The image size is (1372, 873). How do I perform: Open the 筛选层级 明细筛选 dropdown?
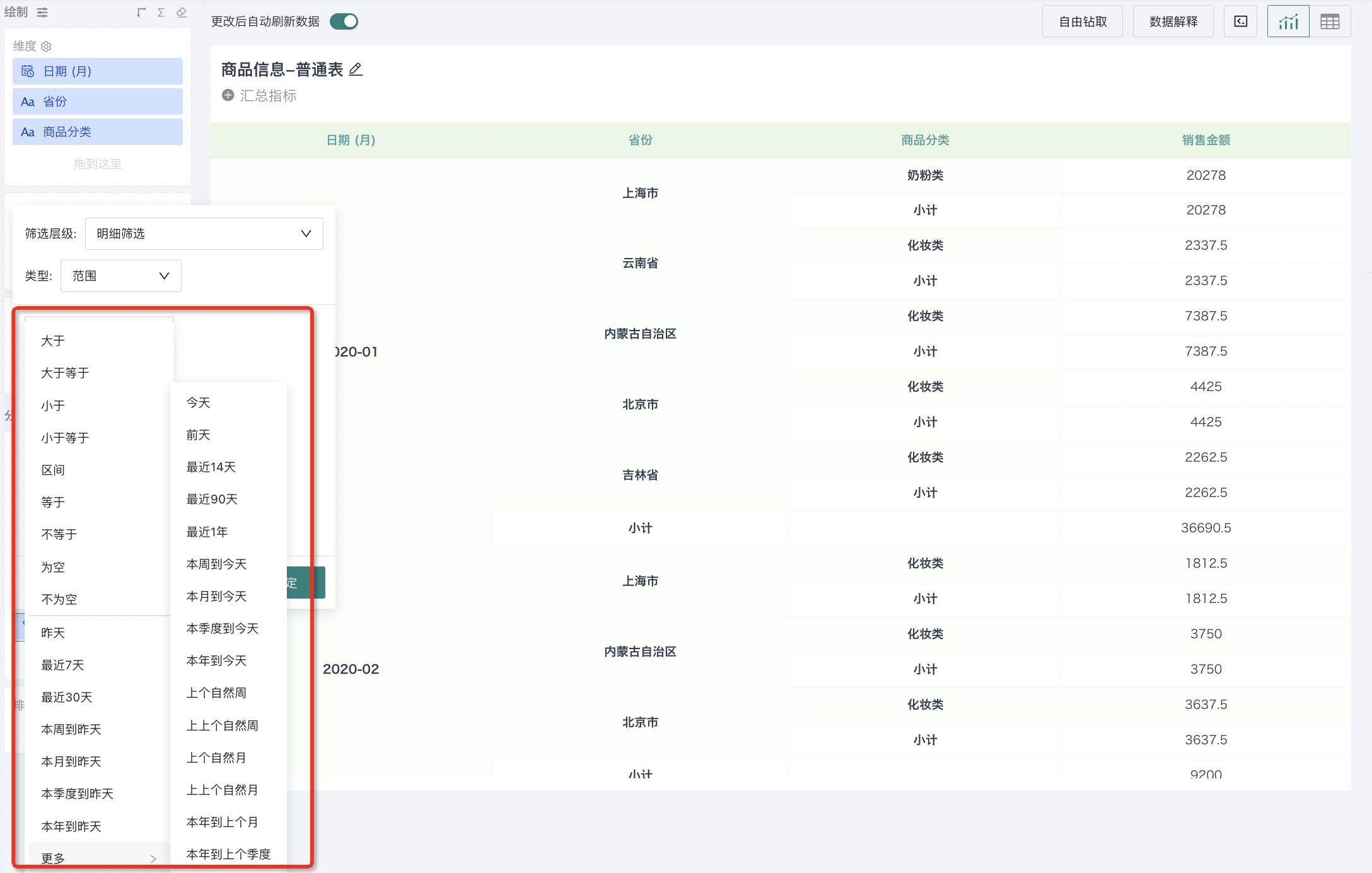click(204, 233)
